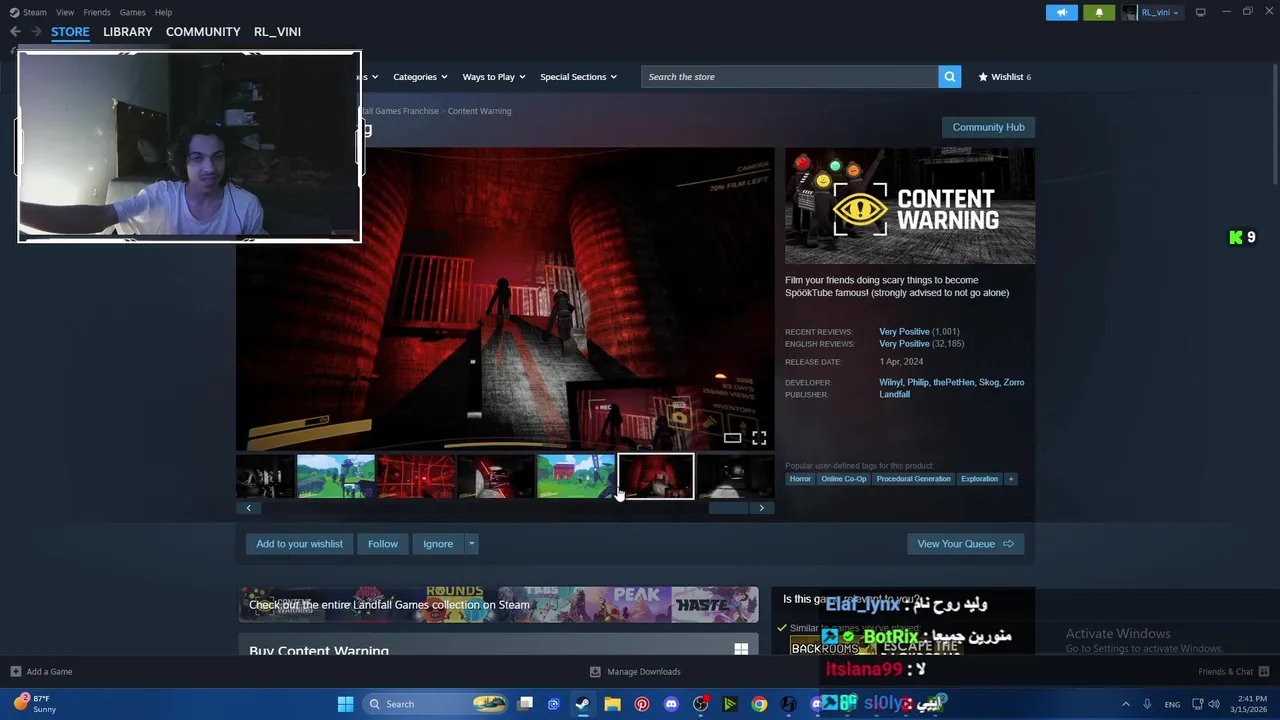Open Task View on the taskbar
This screenshot has width=1280, height=720.
[x=525, y=704]
